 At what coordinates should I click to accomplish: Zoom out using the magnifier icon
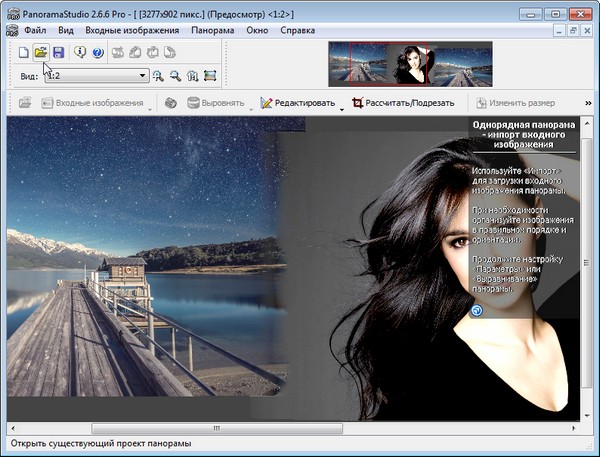point(175,76)
